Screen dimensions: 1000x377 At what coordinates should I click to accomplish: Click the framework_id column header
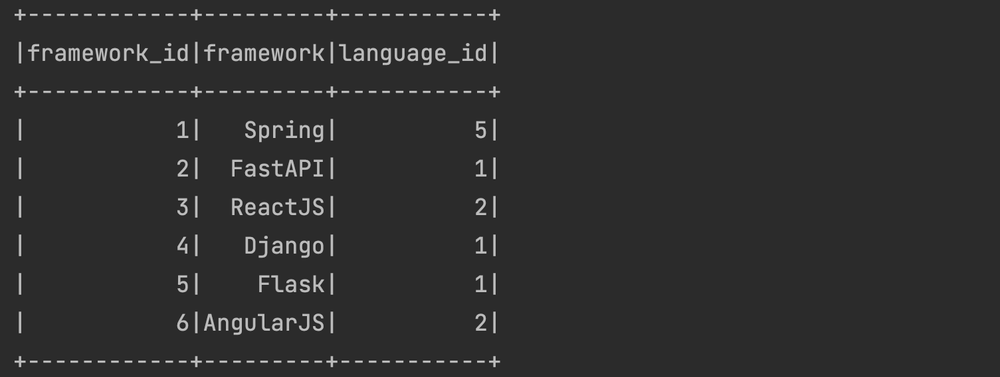(108, 54)
